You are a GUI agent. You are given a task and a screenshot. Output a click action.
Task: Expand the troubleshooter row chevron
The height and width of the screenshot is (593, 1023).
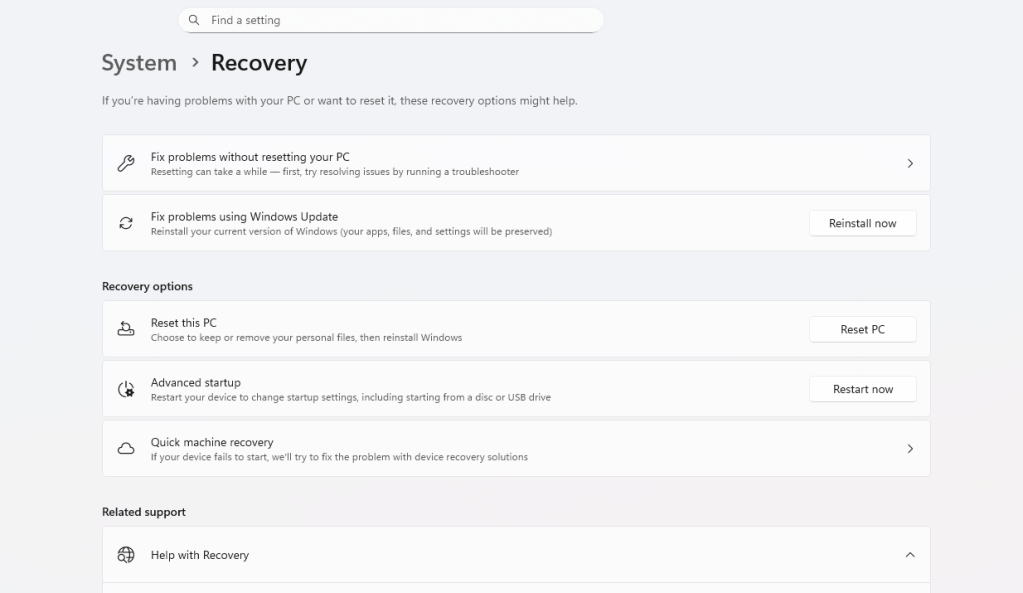tap(909, 162)
